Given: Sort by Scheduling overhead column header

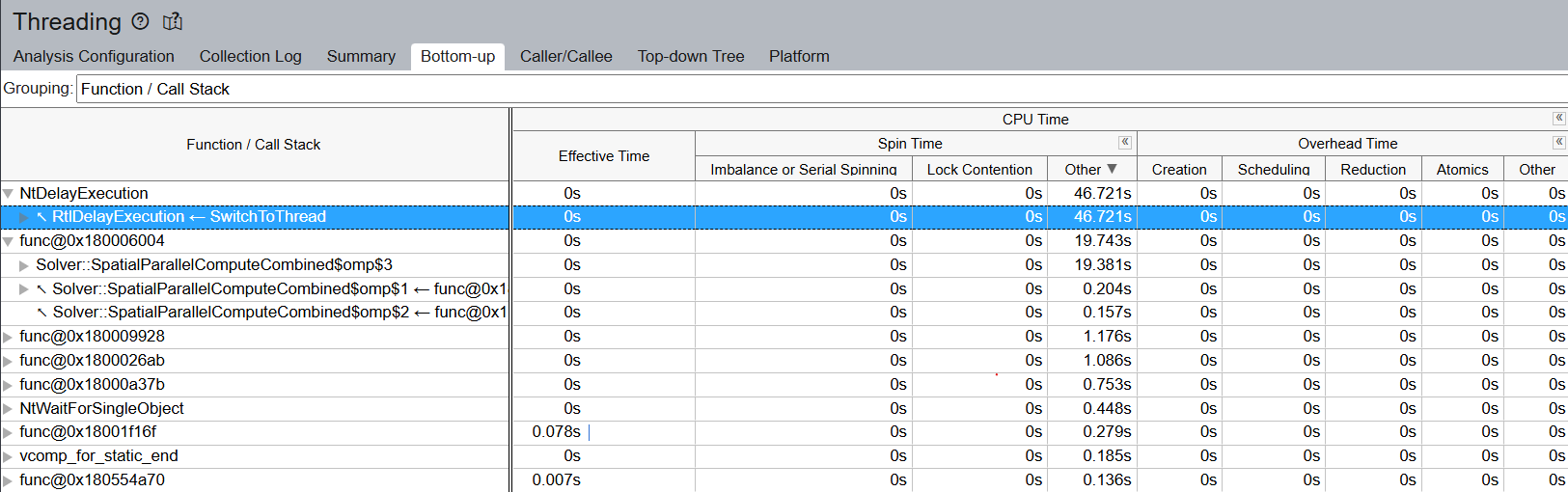Looking at the screenshot, I should pyautogui.click(x=1274, y=169).
